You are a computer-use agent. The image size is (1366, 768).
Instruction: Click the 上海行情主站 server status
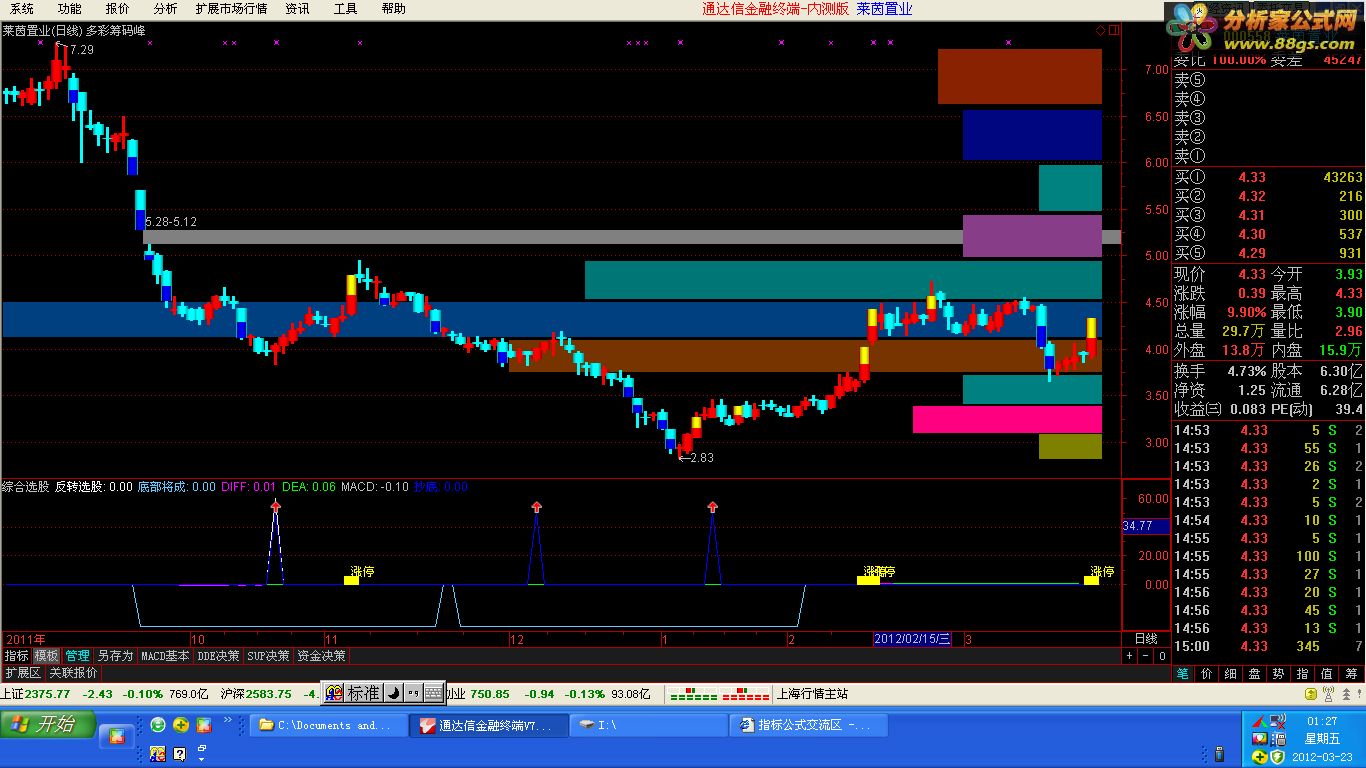[x=812, y=694]
